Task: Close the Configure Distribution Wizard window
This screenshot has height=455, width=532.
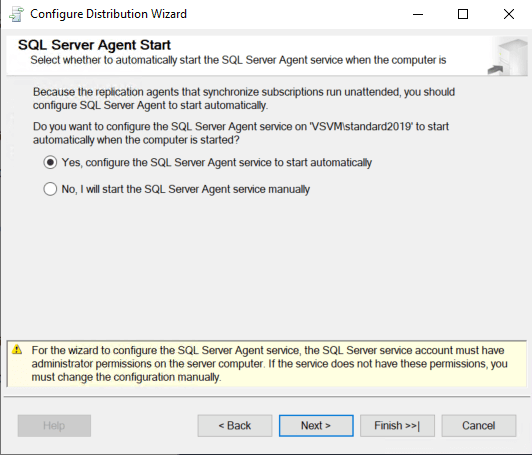Action: point(509,14)
